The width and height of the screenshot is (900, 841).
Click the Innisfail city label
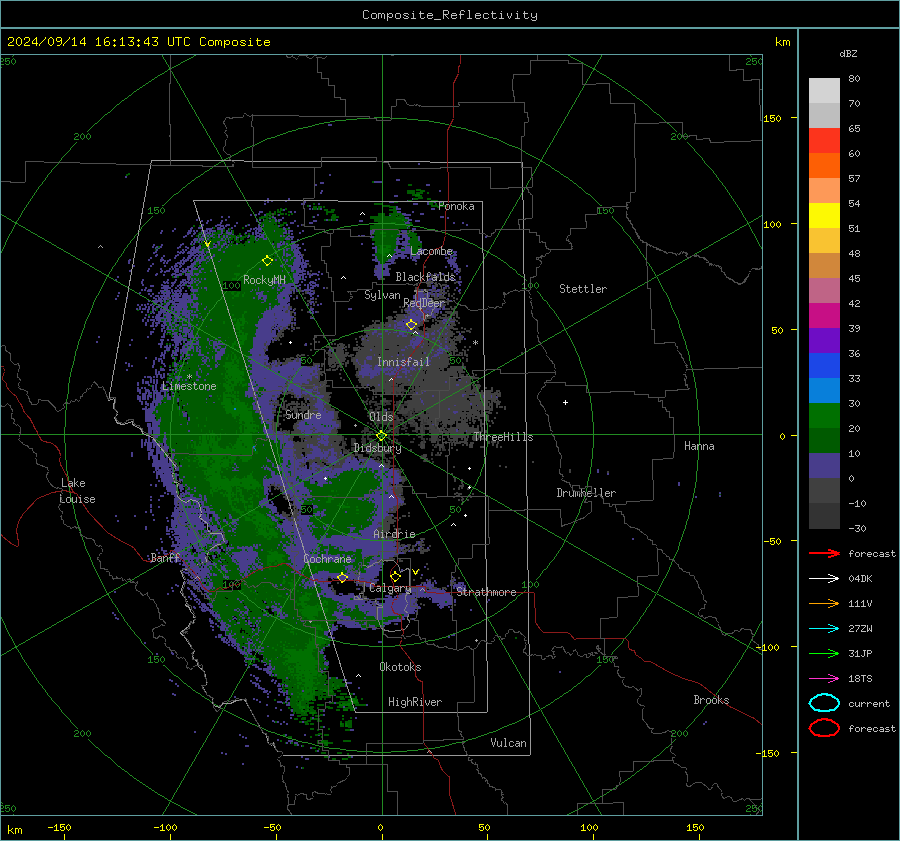[404, 362]
